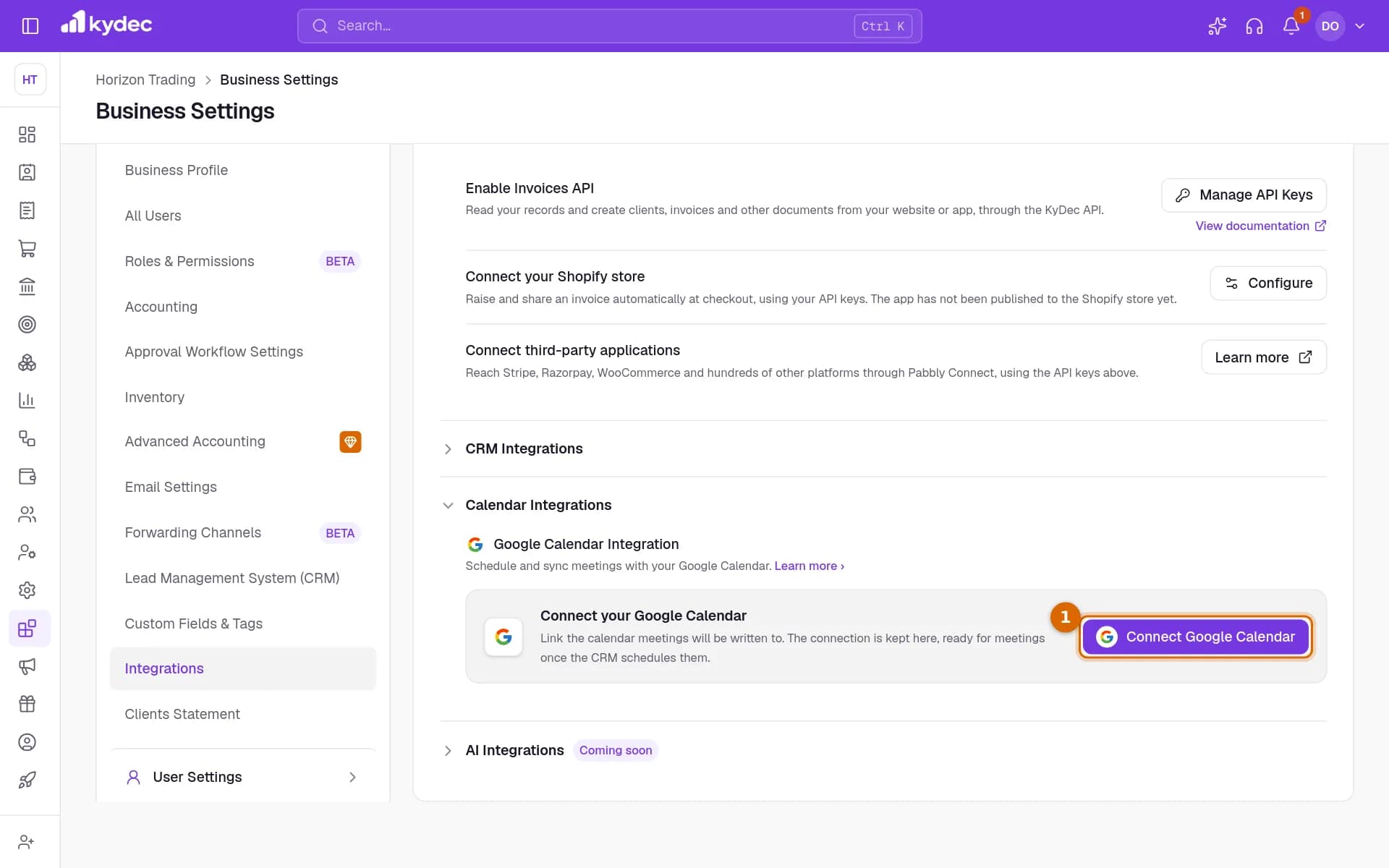Open the invoice document icon in sidebar
1389x868 pixels.
tap(27, 210)
